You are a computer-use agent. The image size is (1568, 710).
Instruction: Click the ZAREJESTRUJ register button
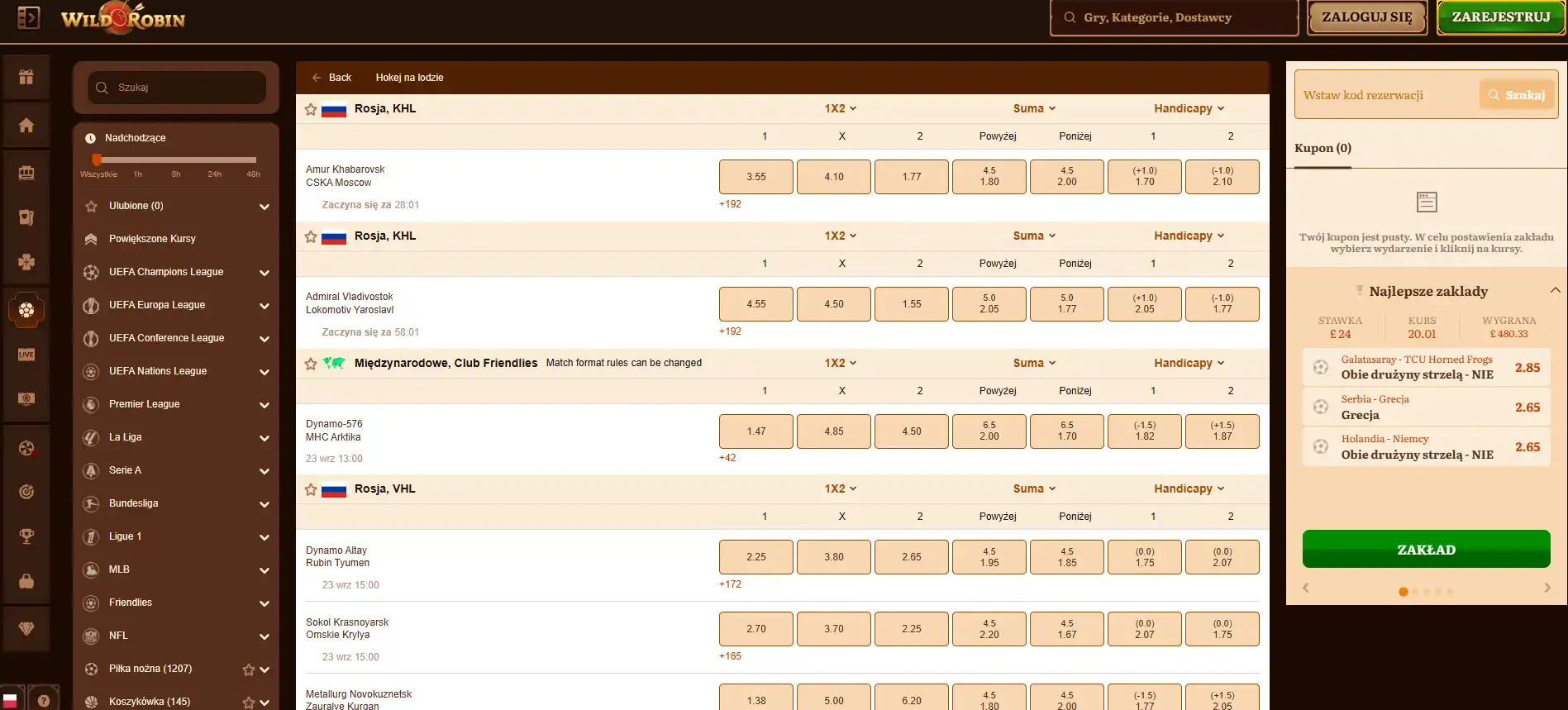click(x=1501, y=17)
